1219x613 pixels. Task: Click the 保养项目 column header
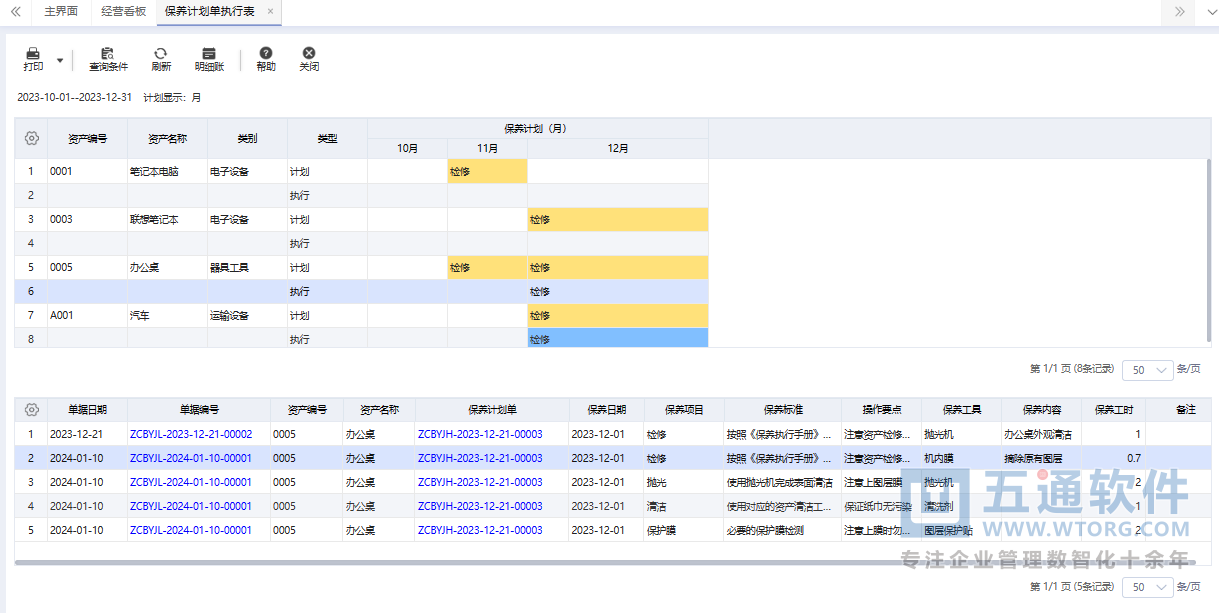(685, 410)
